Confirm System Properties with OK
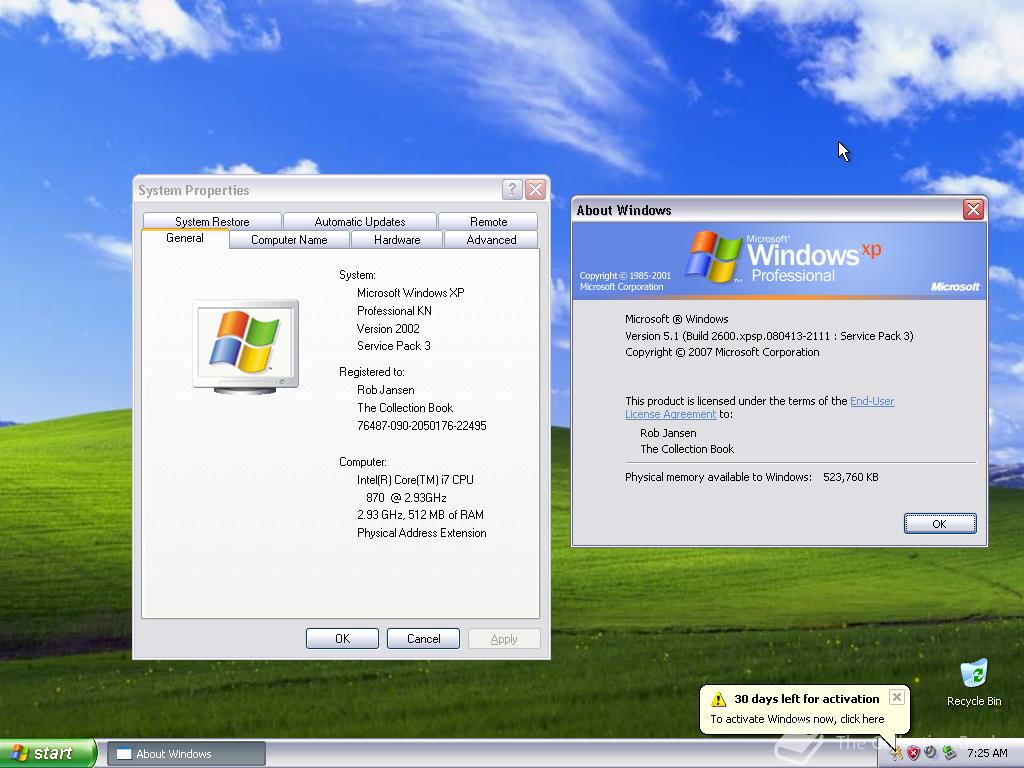 point(342,639)
